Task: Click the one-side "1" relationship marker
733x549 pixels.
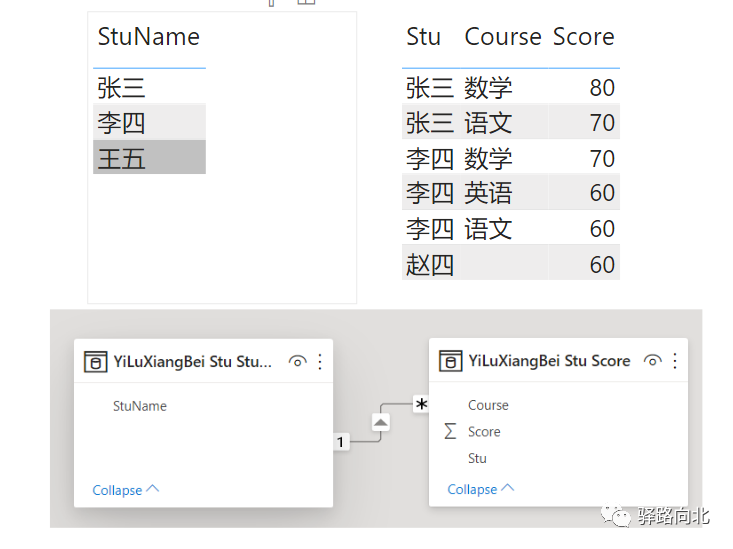Action: (x=341, y=441)
